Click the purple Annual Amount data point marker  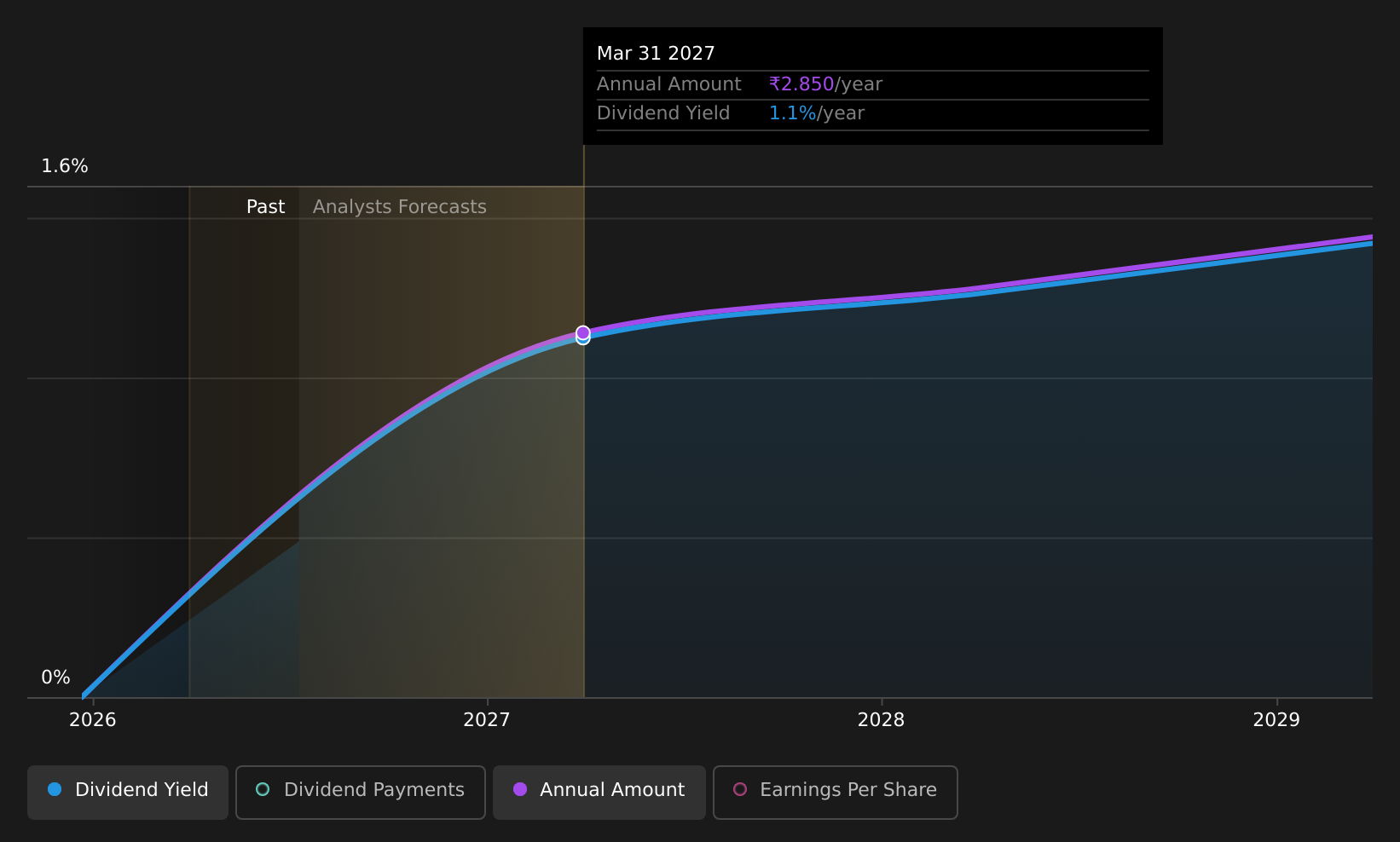tap(583, 332)
